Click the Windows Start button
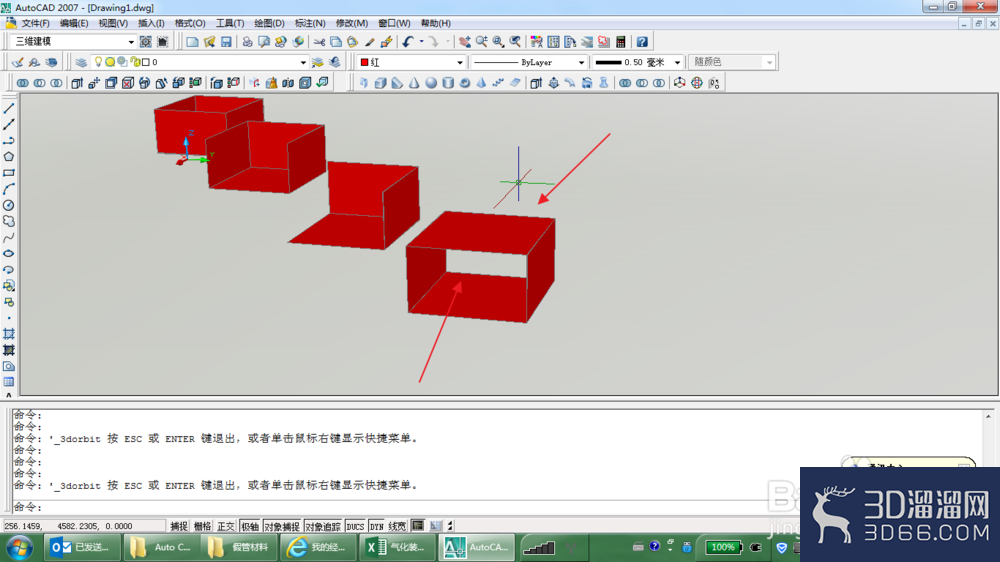Screen dimensions: 1000x562 click(x=19, y=547)
